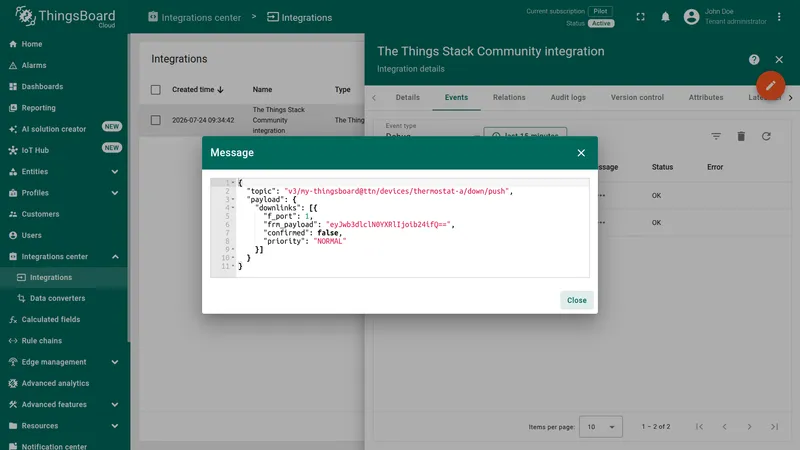This screenshot has width=800, height=450.
Task: Open the John Doe user avatar icon
Action: [x=691, y=17]
